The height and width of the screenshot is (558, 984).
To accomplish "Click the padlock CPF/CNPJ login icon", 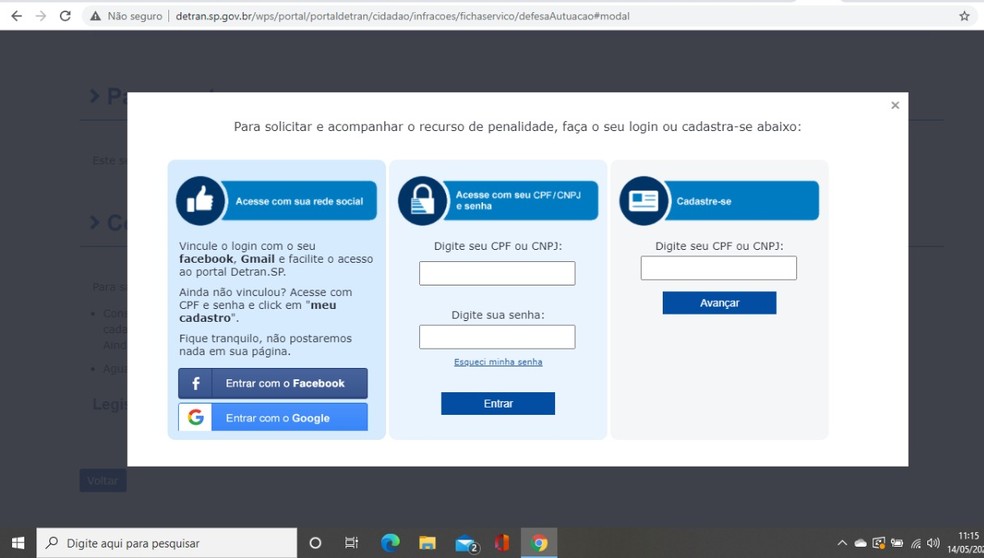I will [x=422, y=201].
